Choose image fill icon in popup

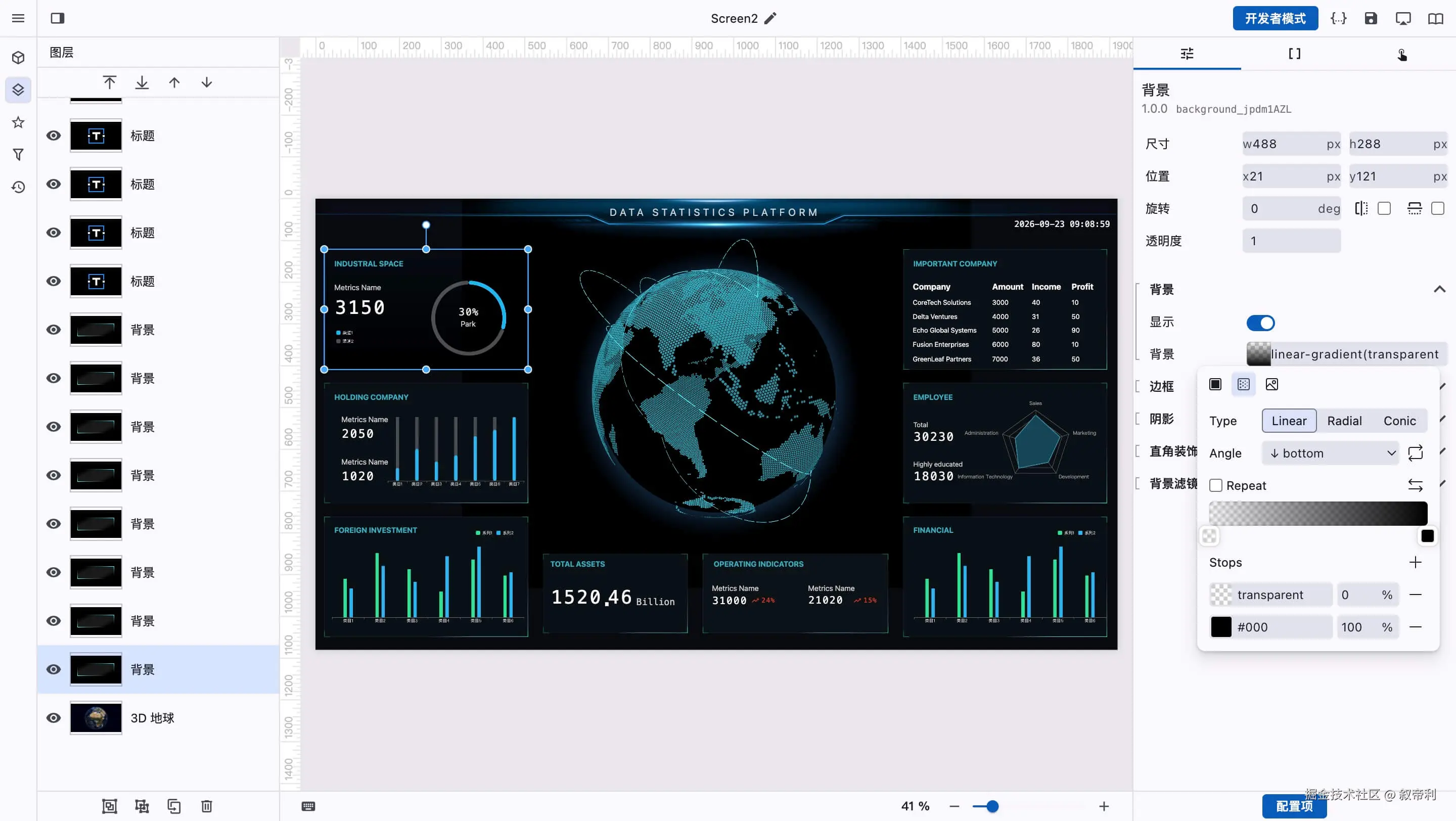pyautogui.click(x=1272, y=384)
